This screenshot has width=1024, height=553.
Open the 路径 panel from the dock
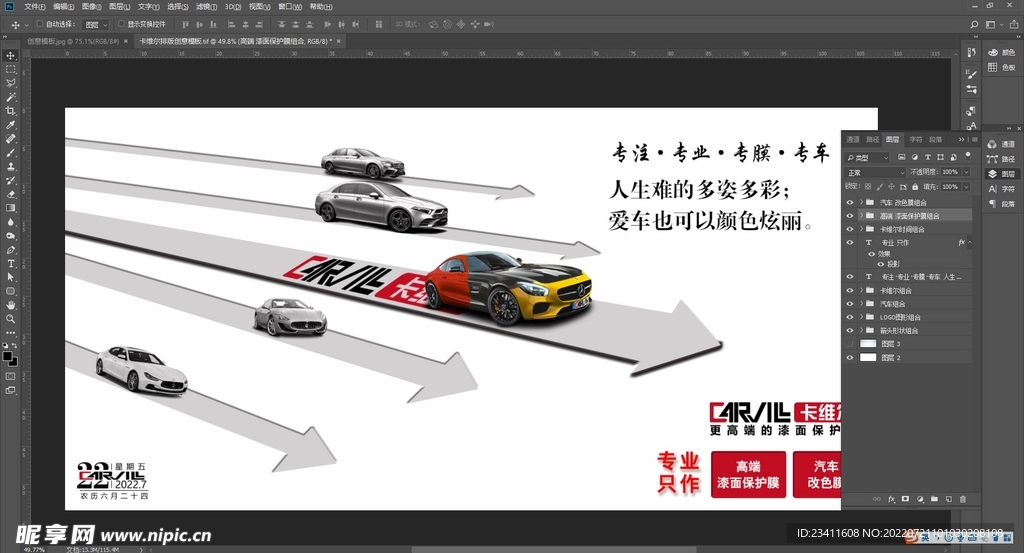(x=1002, y=159)
